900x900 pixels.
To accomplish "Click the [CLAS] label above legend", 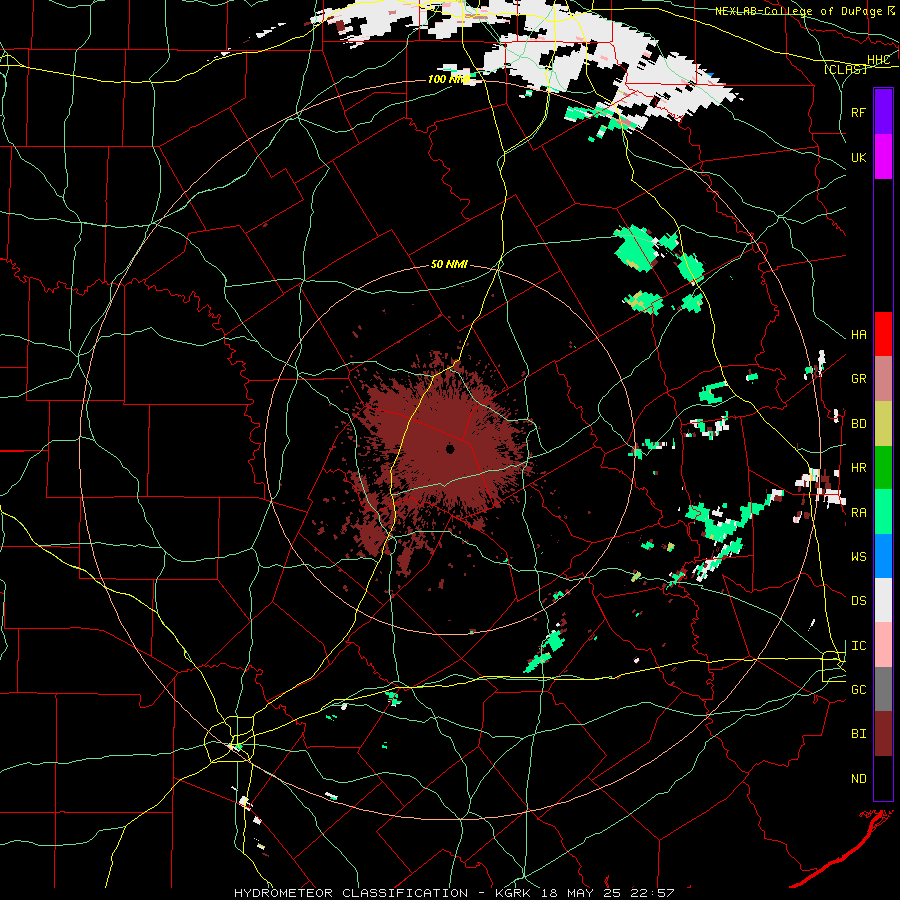I will pos(845,69).
